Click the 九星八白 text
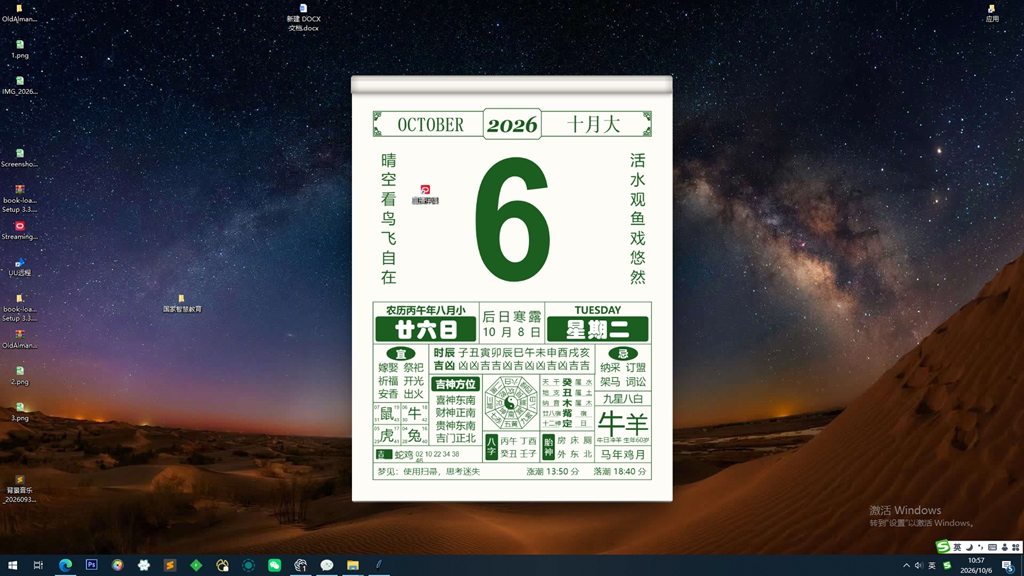The image size is (1024, 576). click(x=623, y=398)
